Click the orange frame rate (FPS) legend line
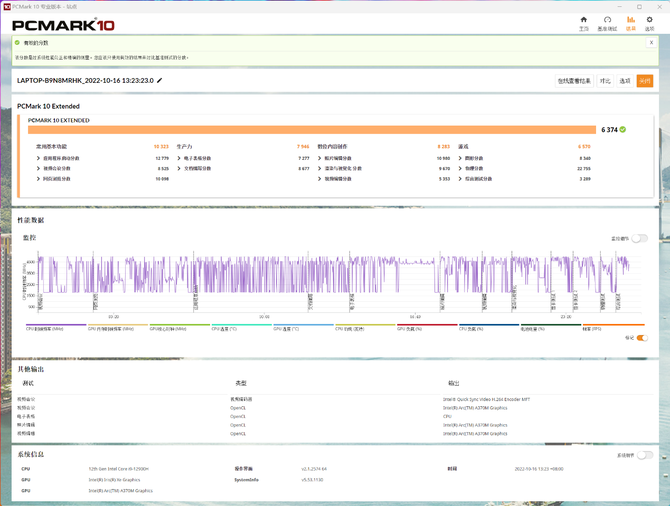670x506 pixels. [x=613, y=325]
